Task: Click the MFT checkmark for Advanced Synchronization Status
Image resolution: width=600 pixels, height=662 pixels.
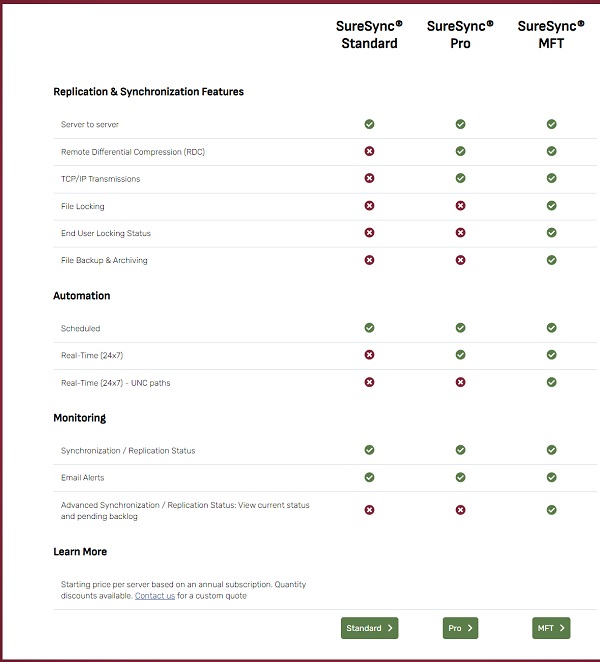Action: [551, 510]
